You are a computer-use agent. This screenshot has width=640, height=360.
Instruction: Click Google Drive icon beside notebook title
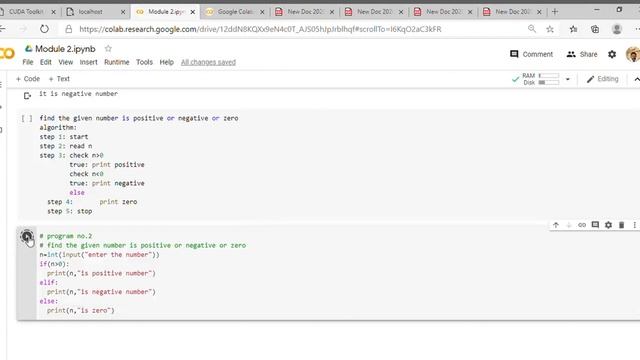coord(28,49)
